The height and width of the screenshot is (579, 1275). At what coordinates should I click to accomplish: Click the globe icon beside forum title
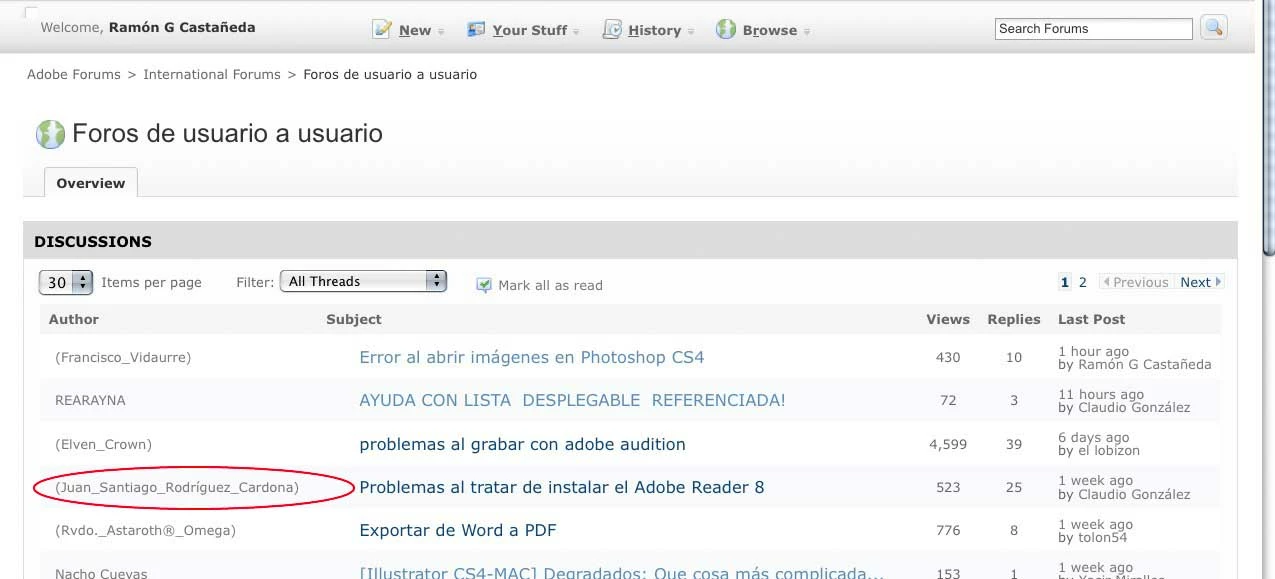pyautogui.click(x=50, y=134)
